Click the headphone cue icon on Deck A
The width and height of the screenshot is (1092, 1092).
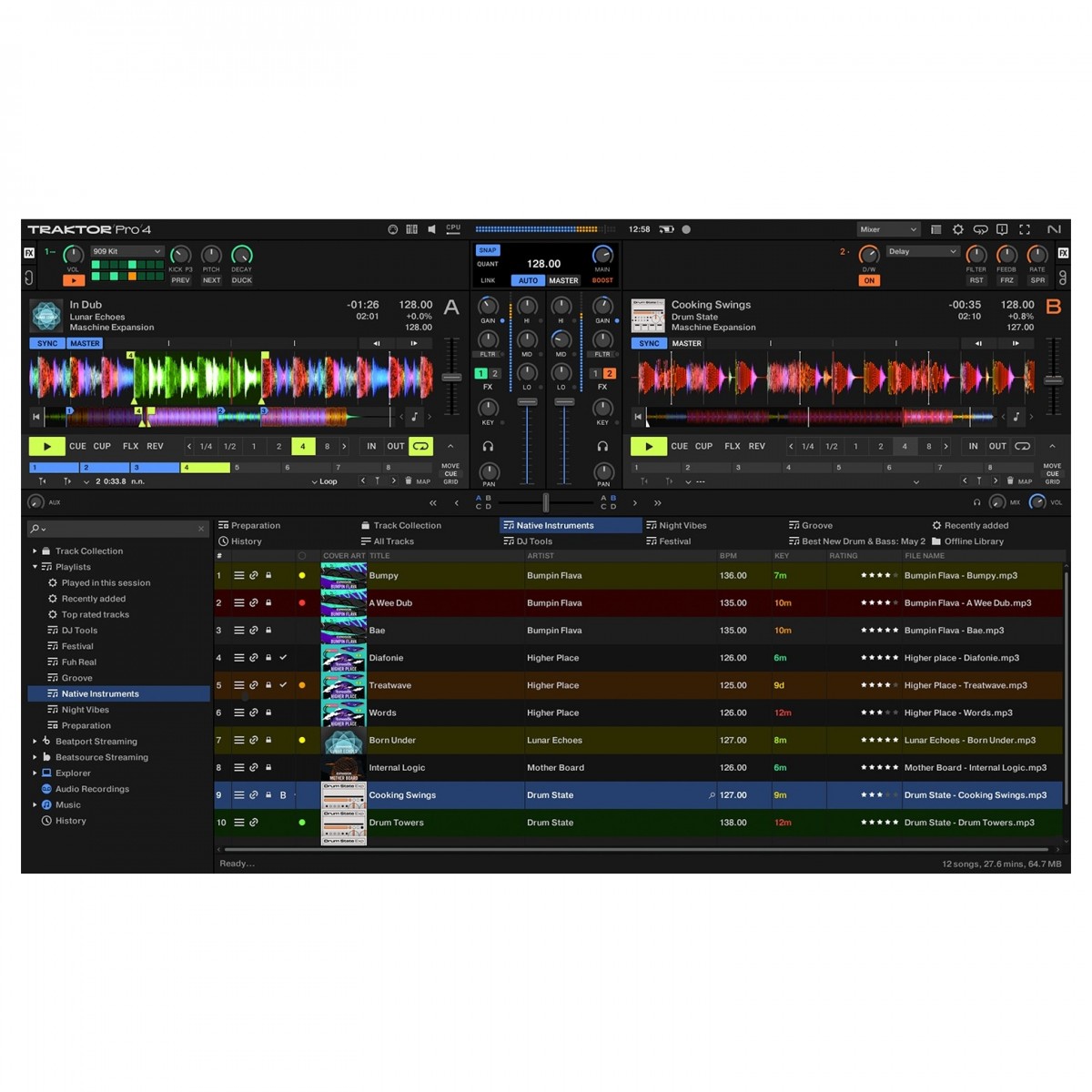[488, 446]
